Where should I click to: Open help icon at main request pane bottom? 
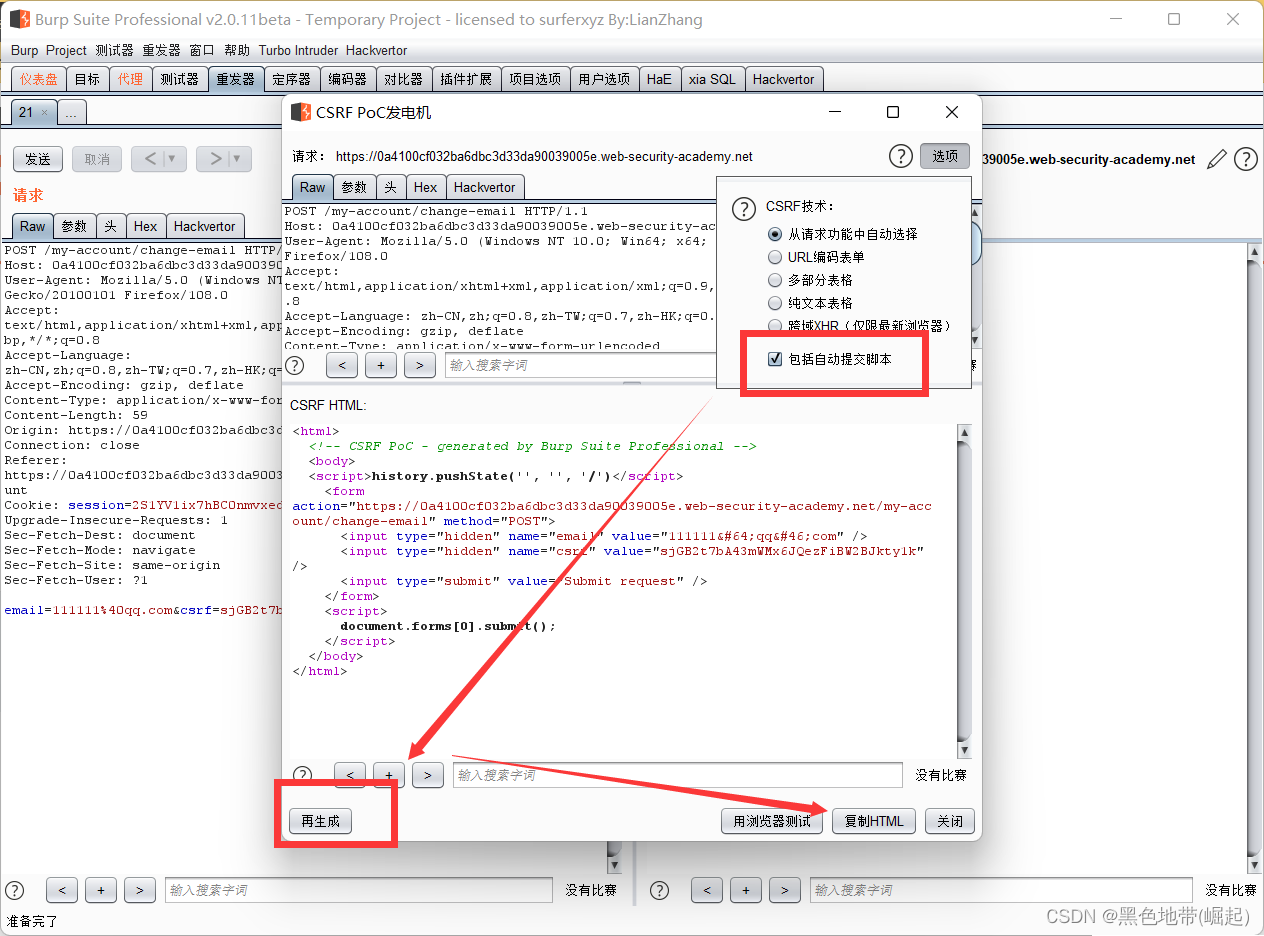15,890
